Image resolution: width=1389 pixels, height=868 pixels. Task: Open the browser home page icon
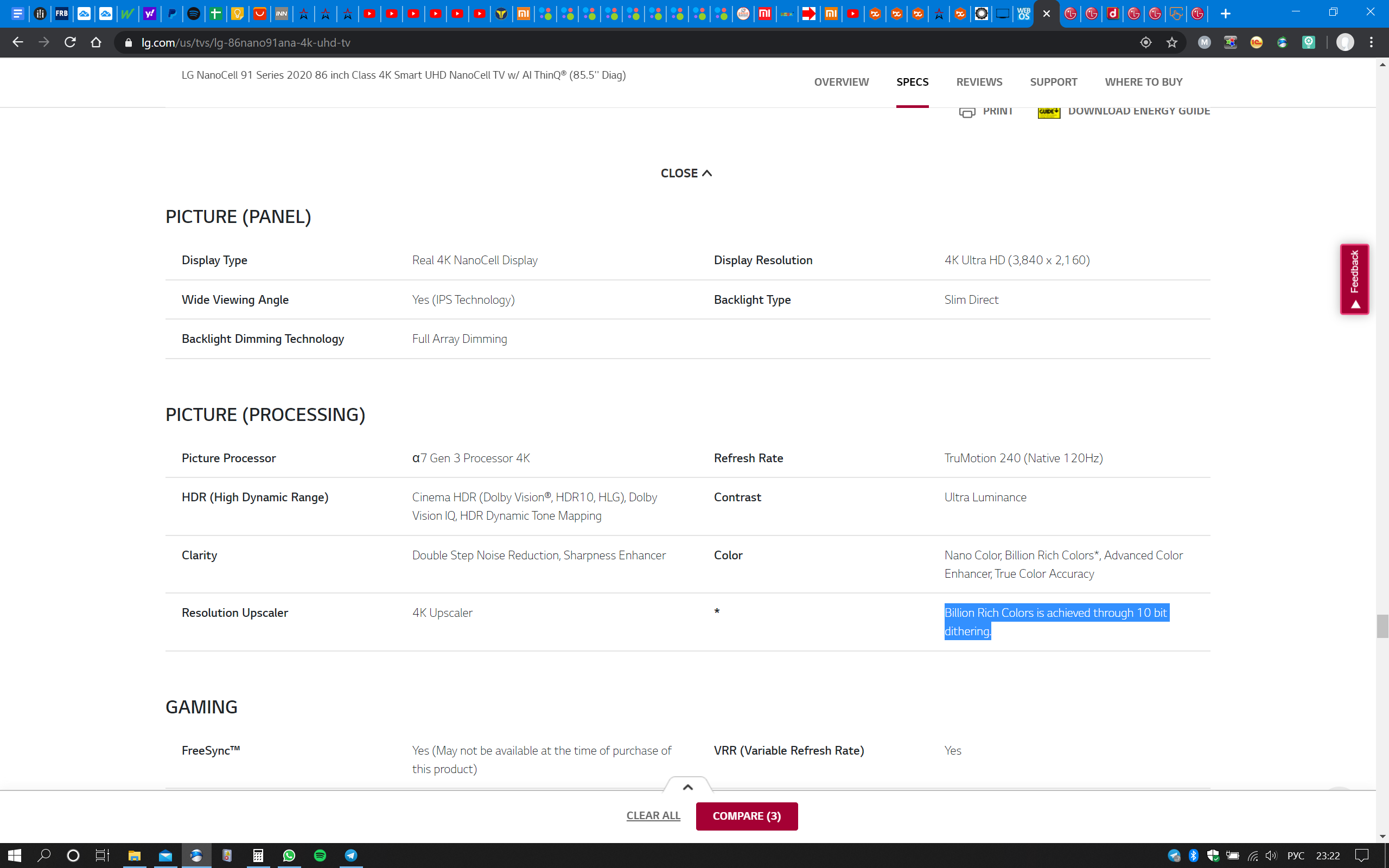point(96,42)
